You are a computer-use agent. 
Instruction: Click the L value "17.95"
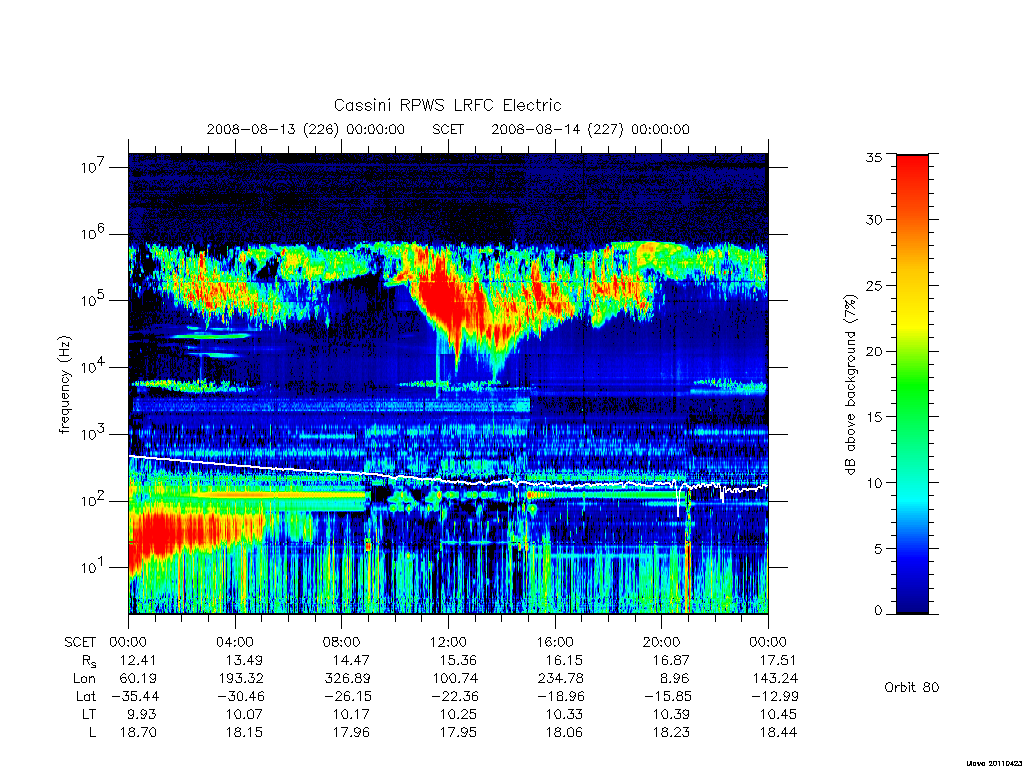point(458,733)
